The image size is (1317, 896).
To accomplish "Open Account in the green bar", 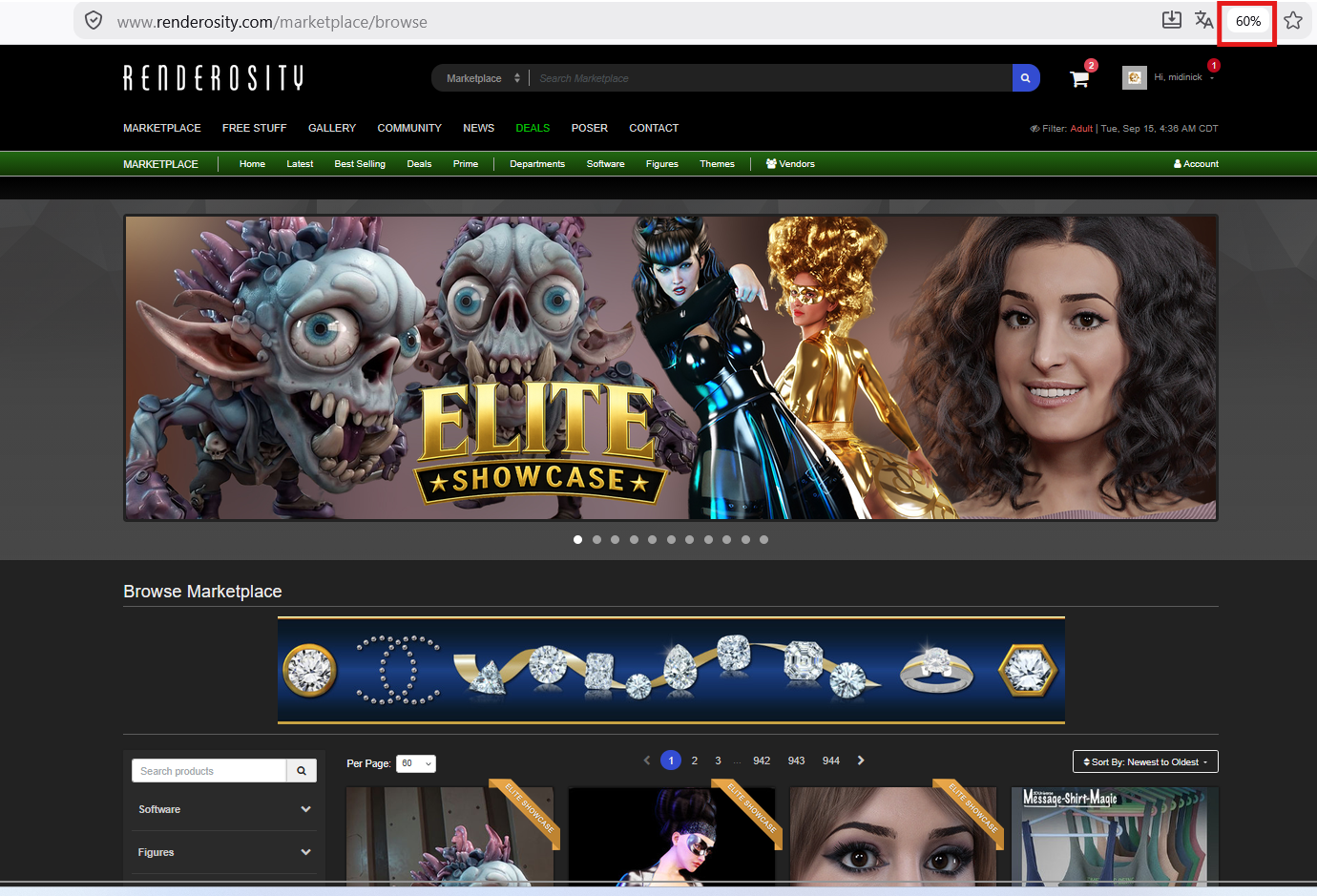I will click(1196, 164).
